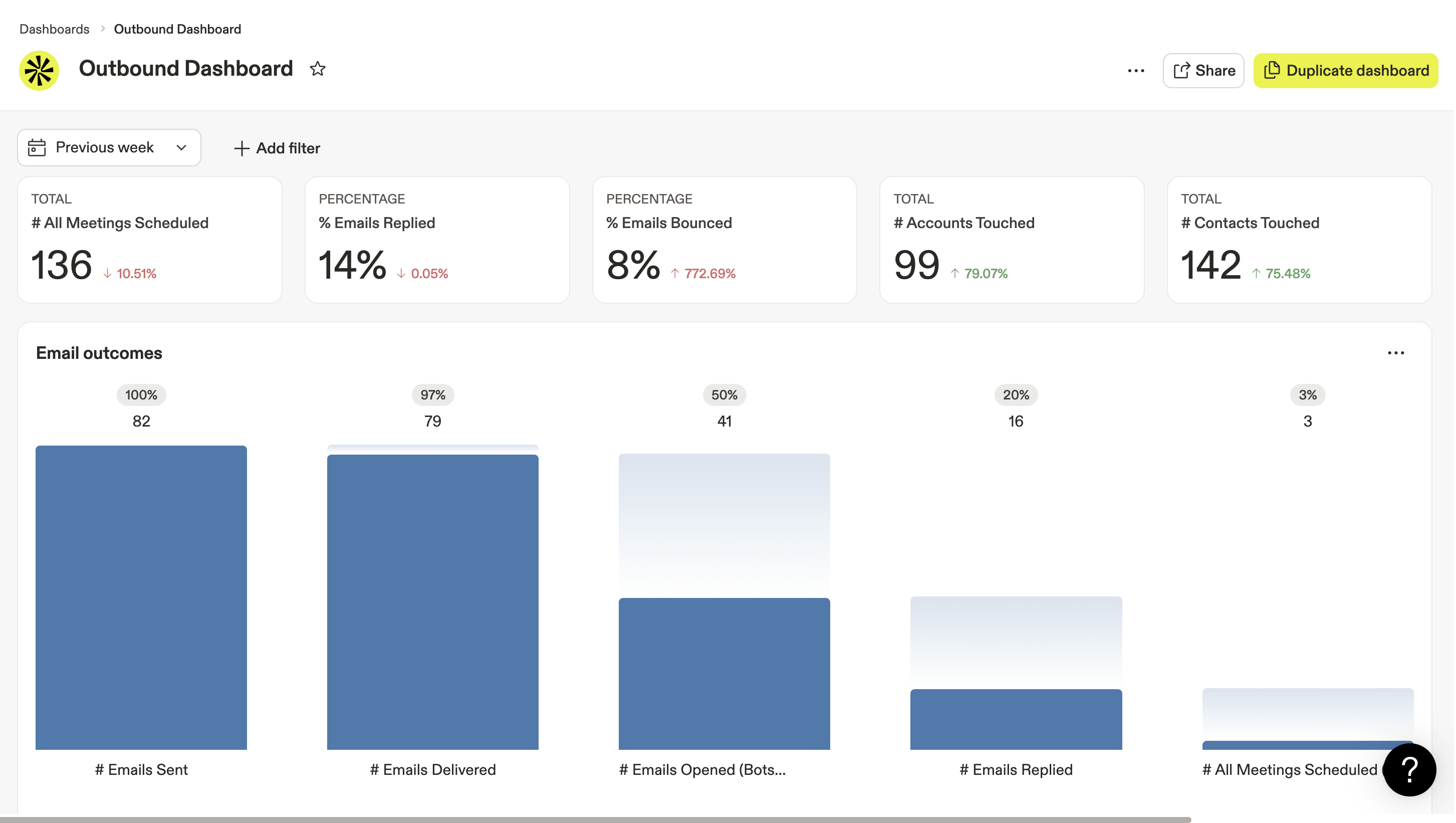The height and width of the screenshot is (823, 1456).
Task: Navigate to Dashboards via breadcrumb
Action: pos(54,28)
